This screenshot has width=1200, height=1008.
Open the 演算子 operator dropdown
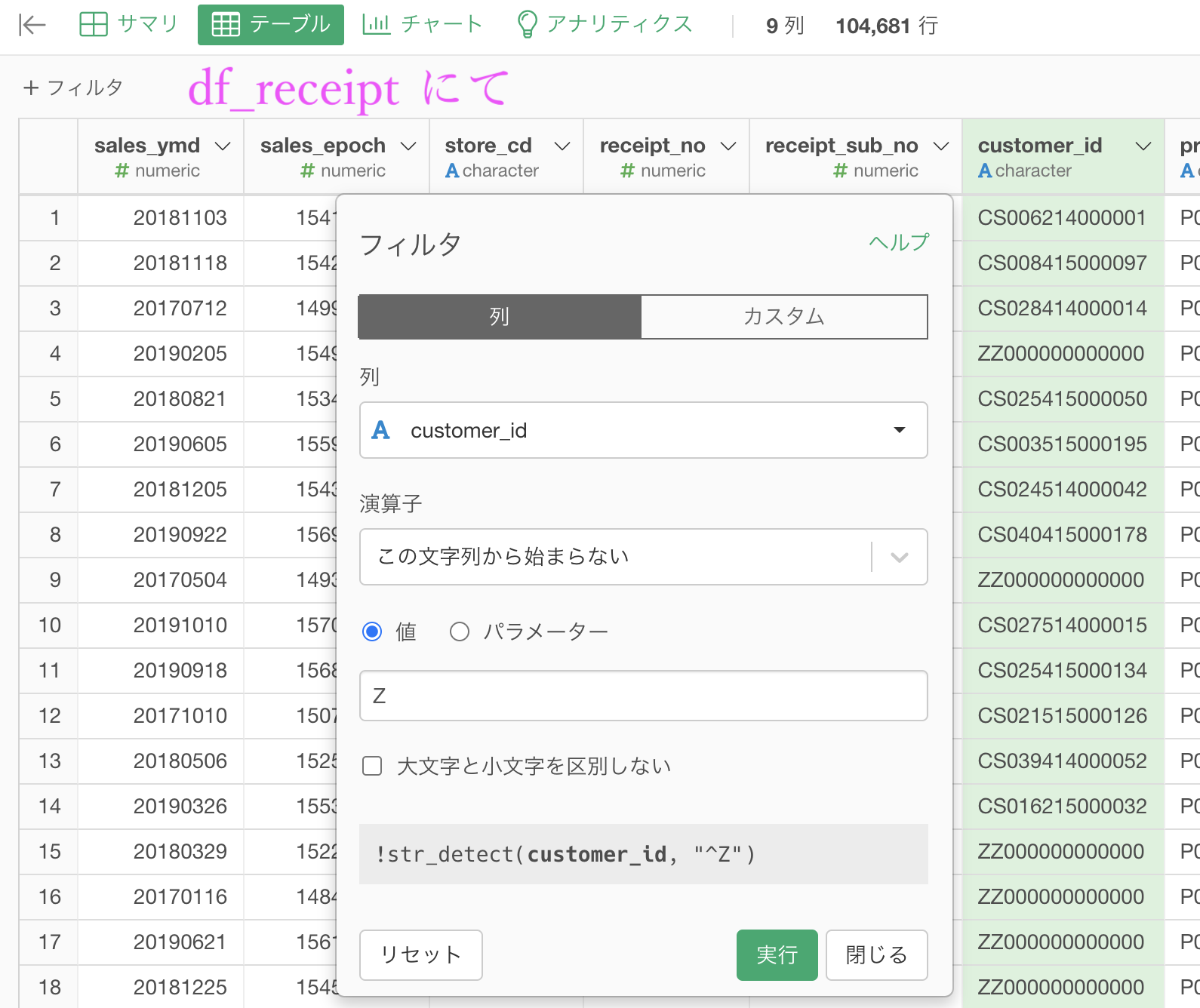click(x=644, y=557)
